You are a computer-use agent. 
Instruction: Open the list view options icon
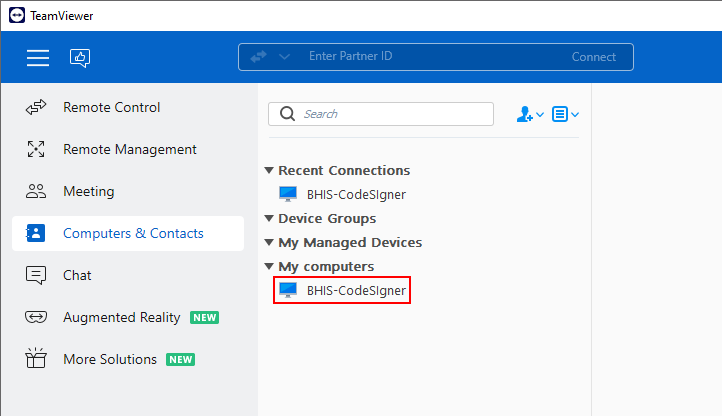(565, 114)
